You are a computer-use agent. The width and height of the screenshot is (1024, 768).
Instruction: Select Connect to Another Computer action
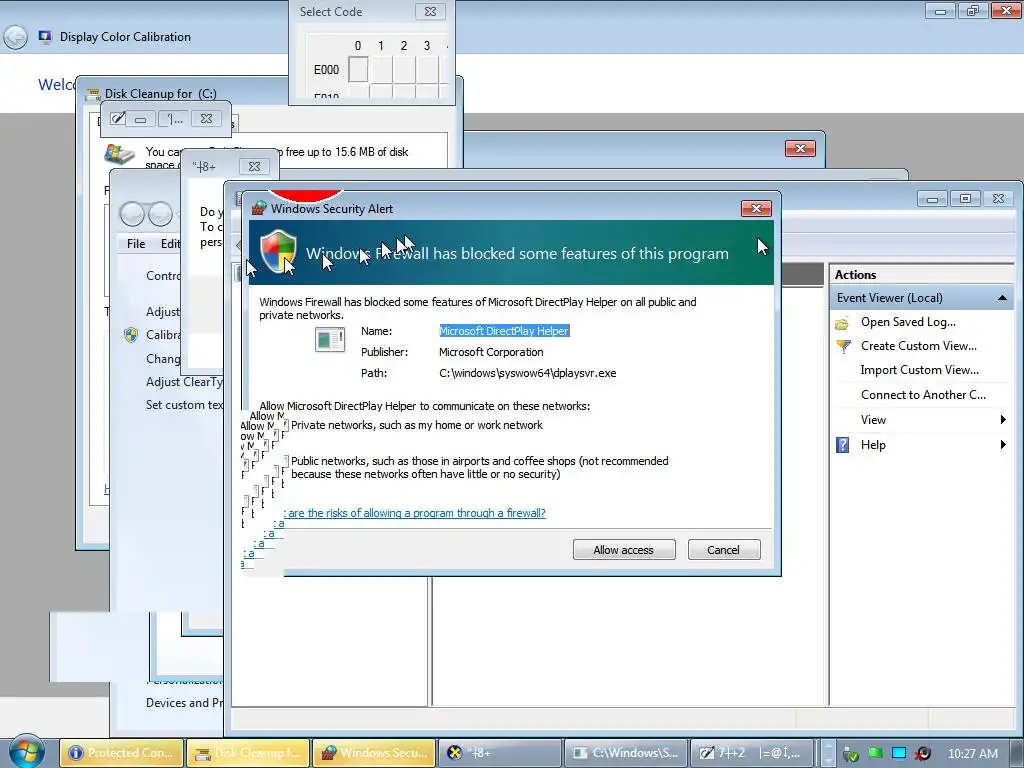coord(923,395)
